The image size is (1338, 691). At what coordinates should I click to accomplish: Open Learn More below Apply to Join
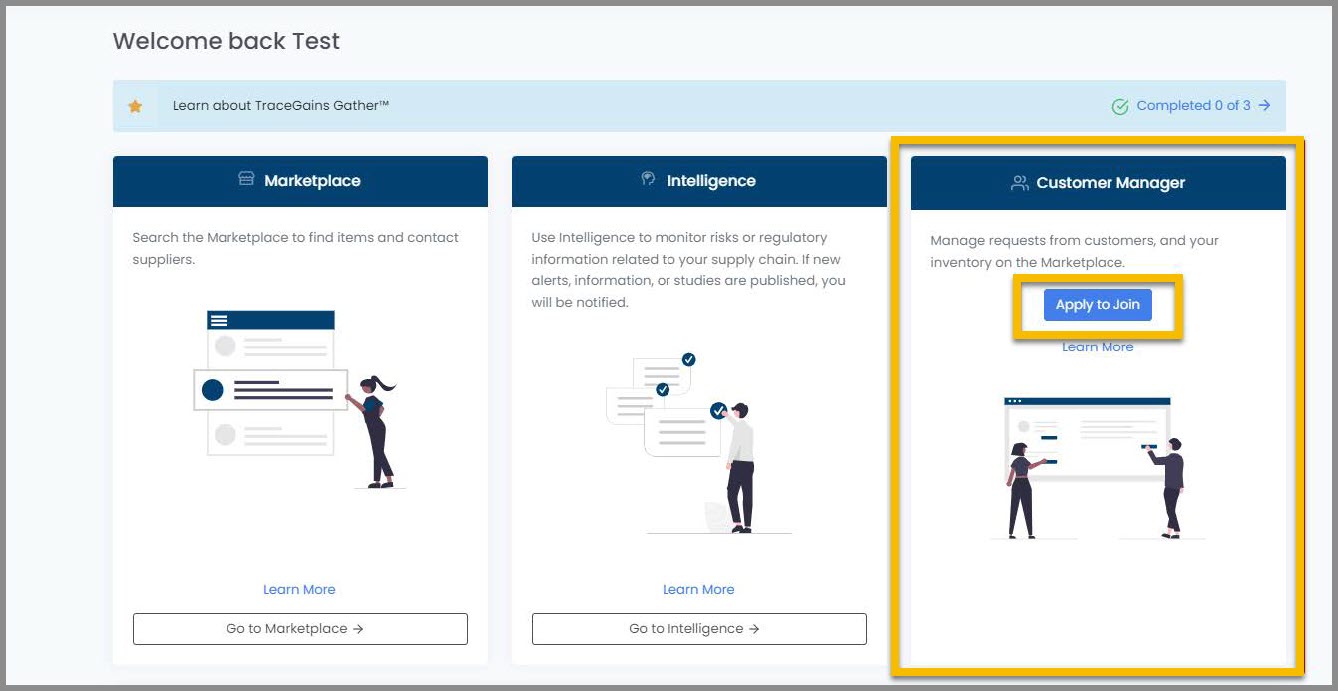click(x=1097, y=345)
